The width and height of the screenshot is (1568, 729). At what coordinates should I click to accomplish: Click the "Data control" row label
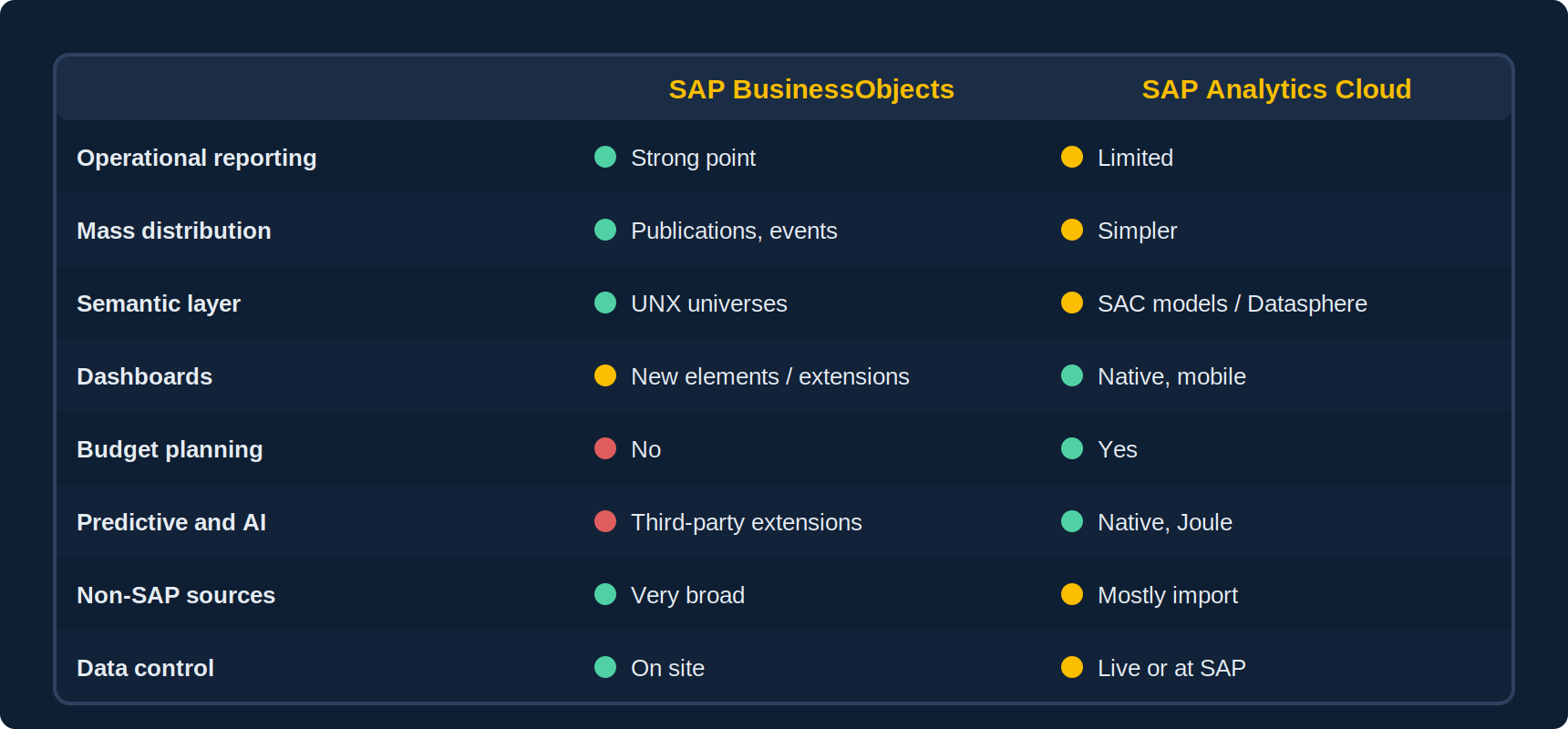[x=146, y=668]
